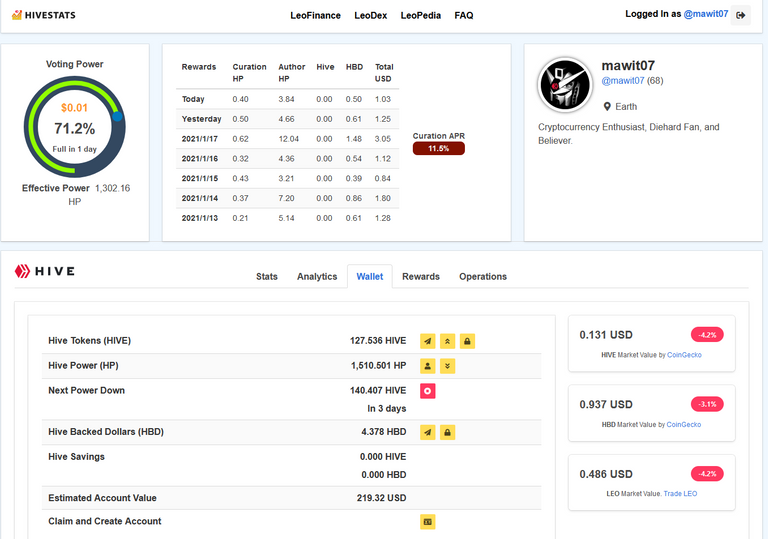The width and height of the screenshot is (768, 539).
Task: Click the @mawit07 handle in the profile card
Action: pyautogui.click(x=623, y=80)
